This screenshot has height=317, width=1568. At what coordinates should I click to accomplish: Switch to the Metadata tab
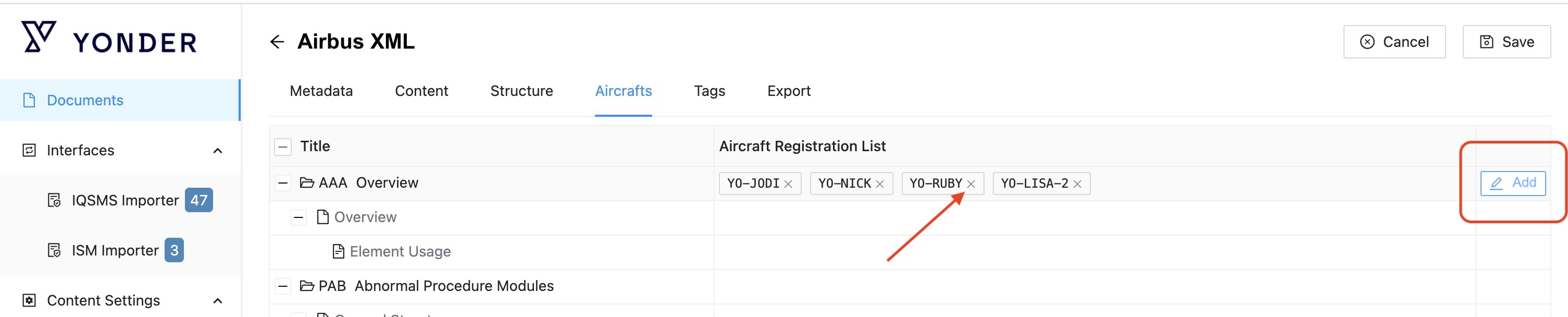(321, 91)
